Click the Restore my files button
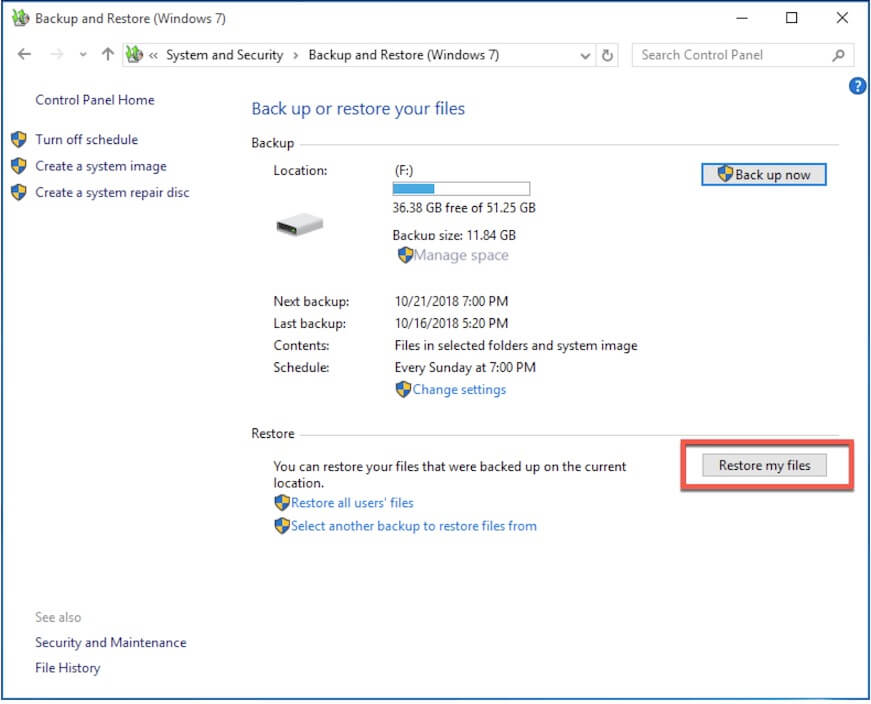The width and height of the screenshot is (871, 704). coord(764,465)
